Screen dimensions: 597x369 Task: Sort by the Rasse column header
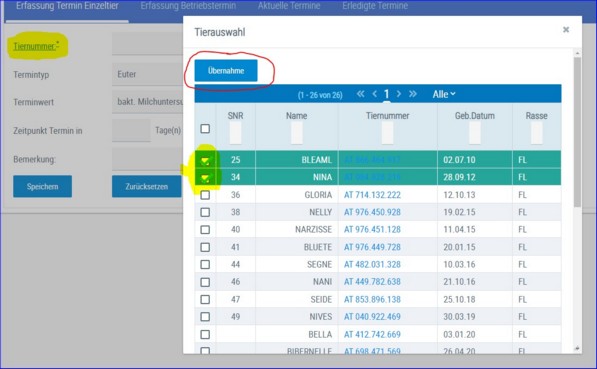[536, 116]
